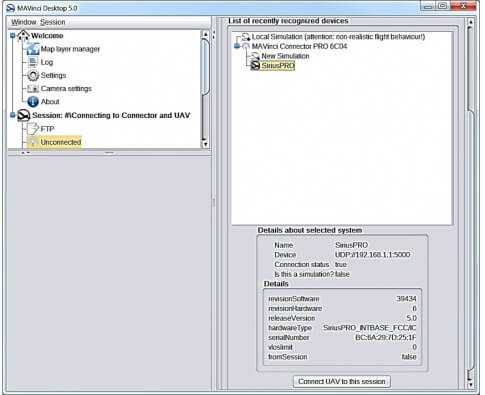Click Connect UAV to this session button
485x395 pixels.
tap(342, 381)
